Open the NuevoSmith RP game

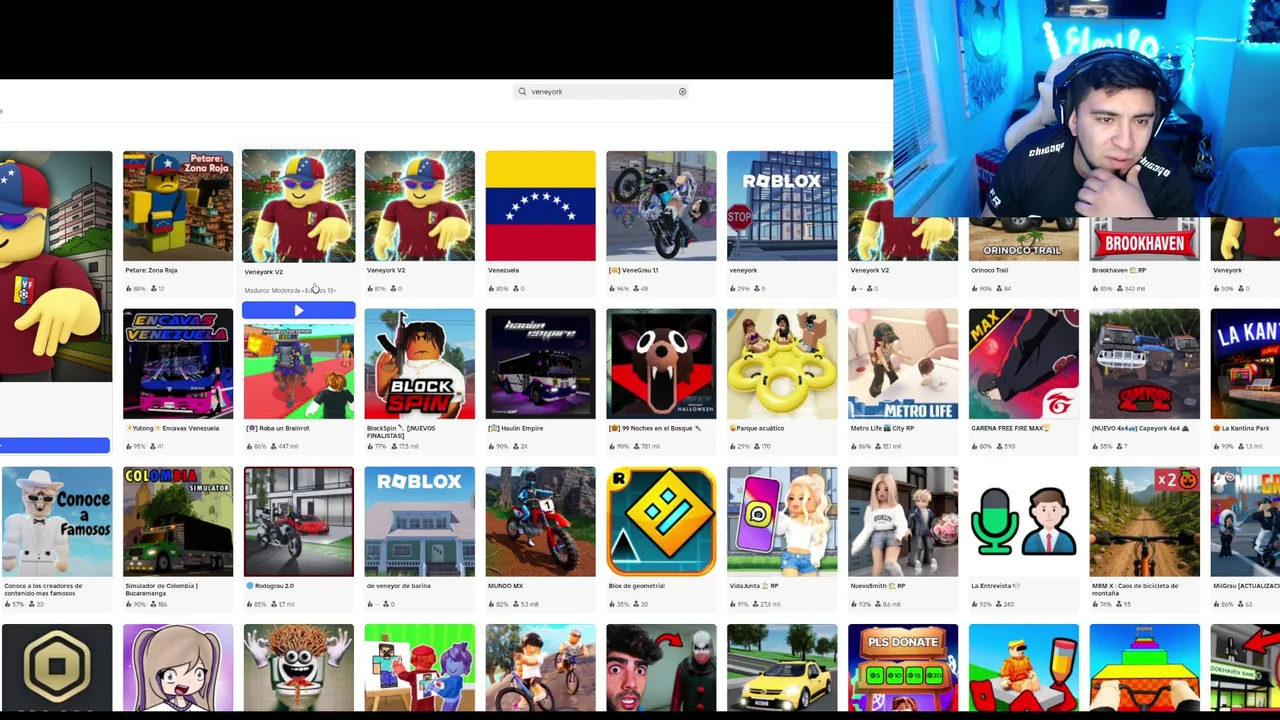(903, 522)
